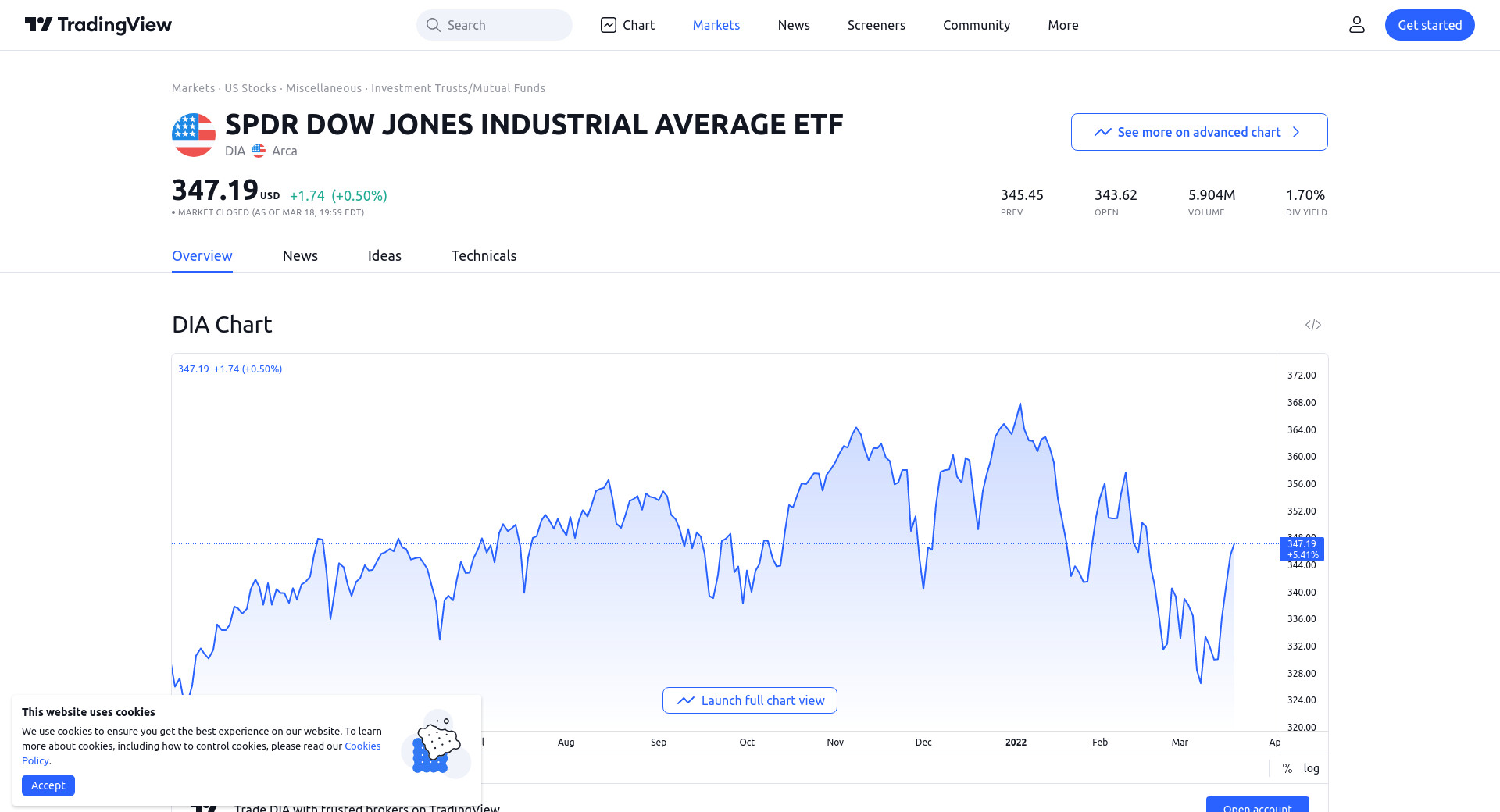Viewport: 1500px width, 812px height.
Task: Open the Cookies Policy link
Action: click(x=362, y=746)
